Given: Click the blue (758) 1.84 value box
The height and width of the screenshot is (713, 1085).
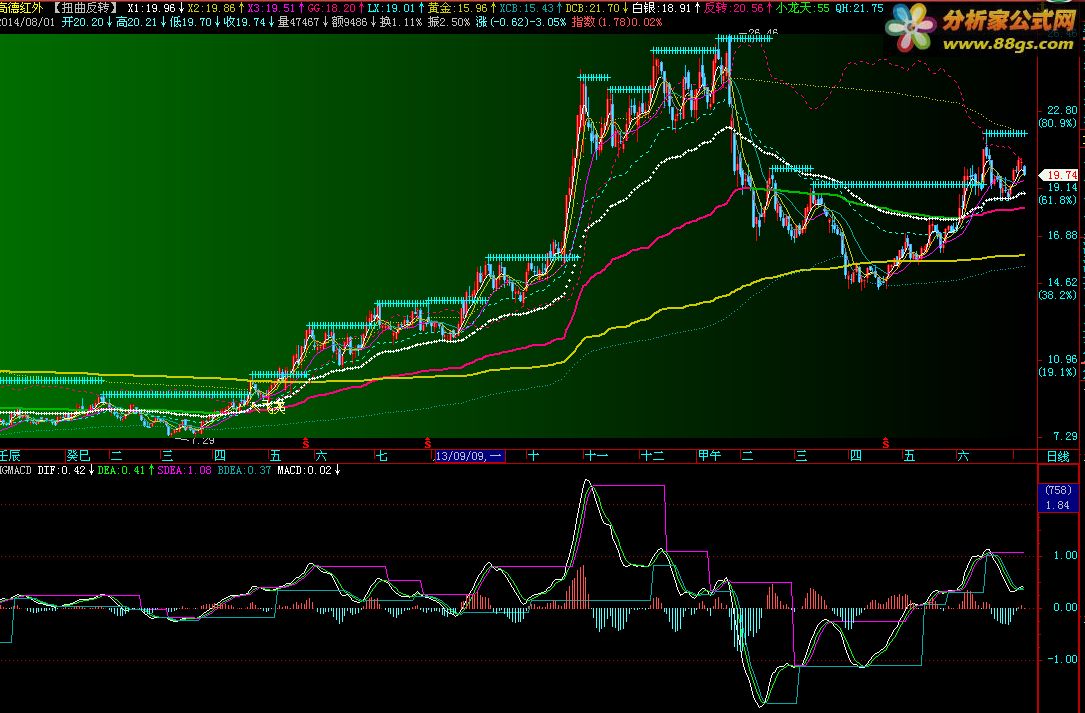Looking at the screenshot, I should pos(1058,498).
